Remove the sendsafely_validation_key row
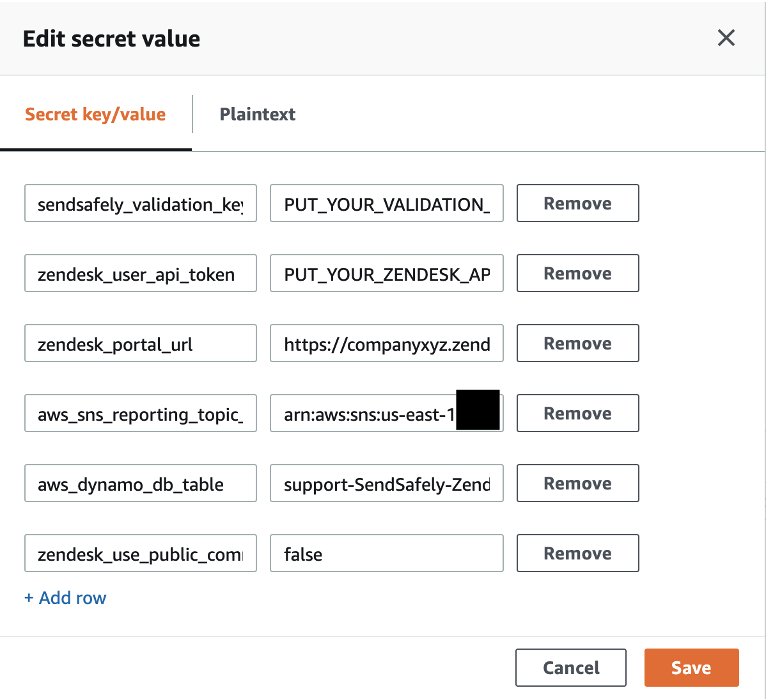 [x=577, y=203]
